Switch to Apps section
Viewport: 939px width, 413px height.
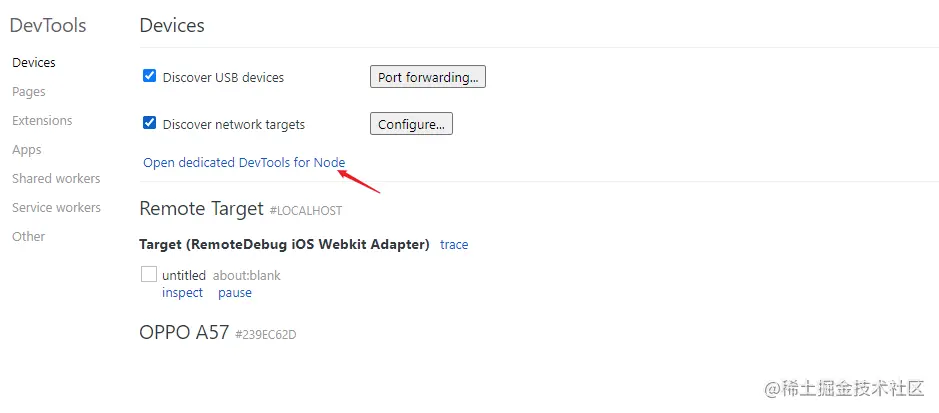point(27,149)
